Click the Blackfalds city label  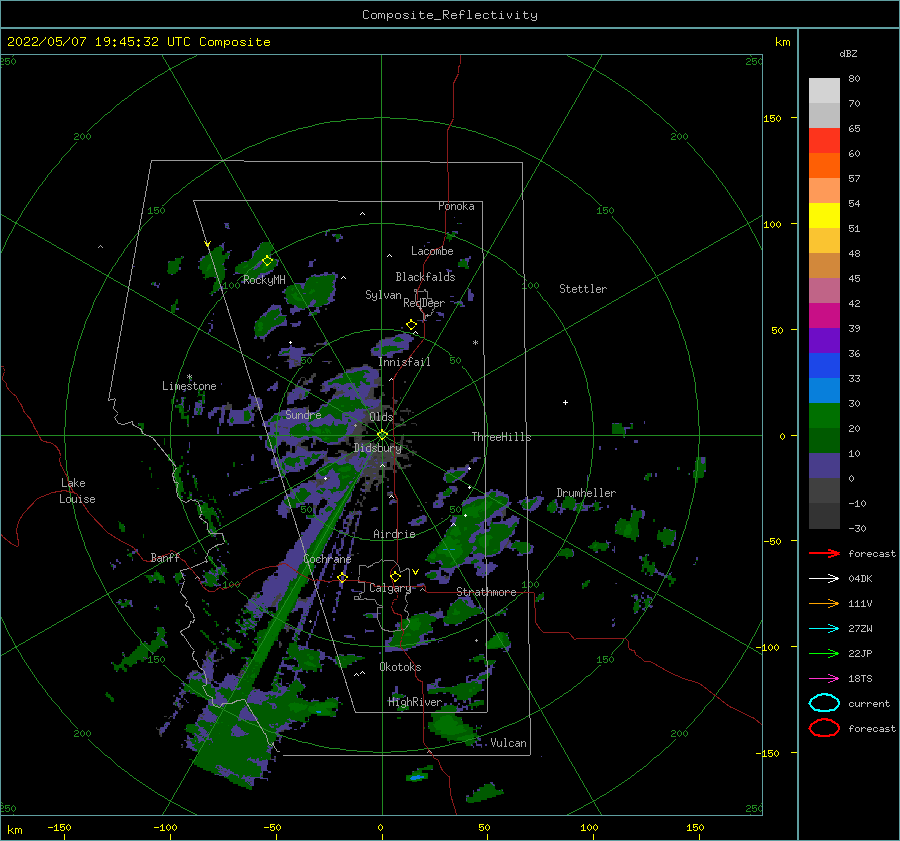coord(425,277)
